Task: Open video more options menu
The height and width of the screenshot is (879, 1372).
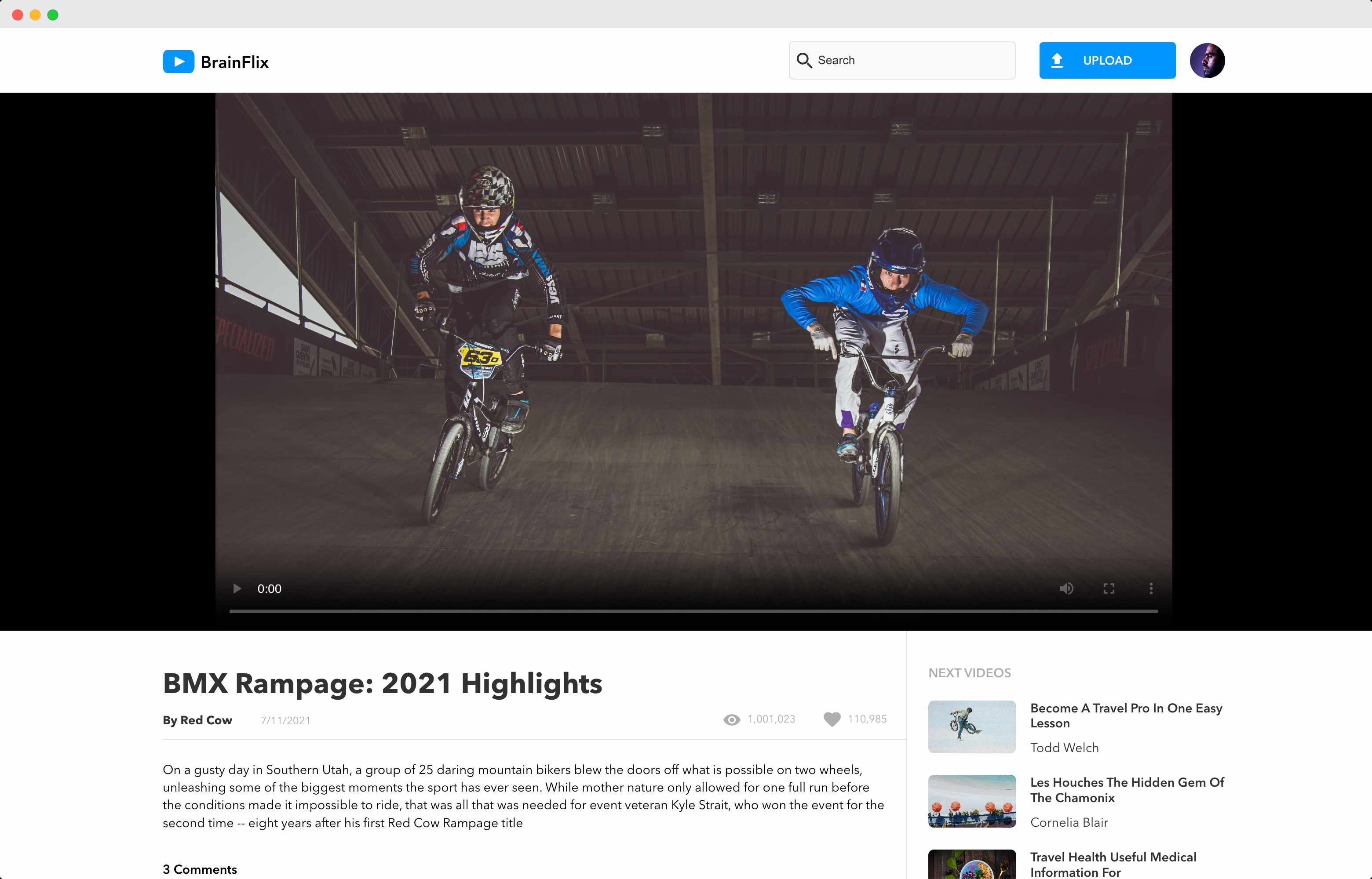Action: tap(1151, 588)
